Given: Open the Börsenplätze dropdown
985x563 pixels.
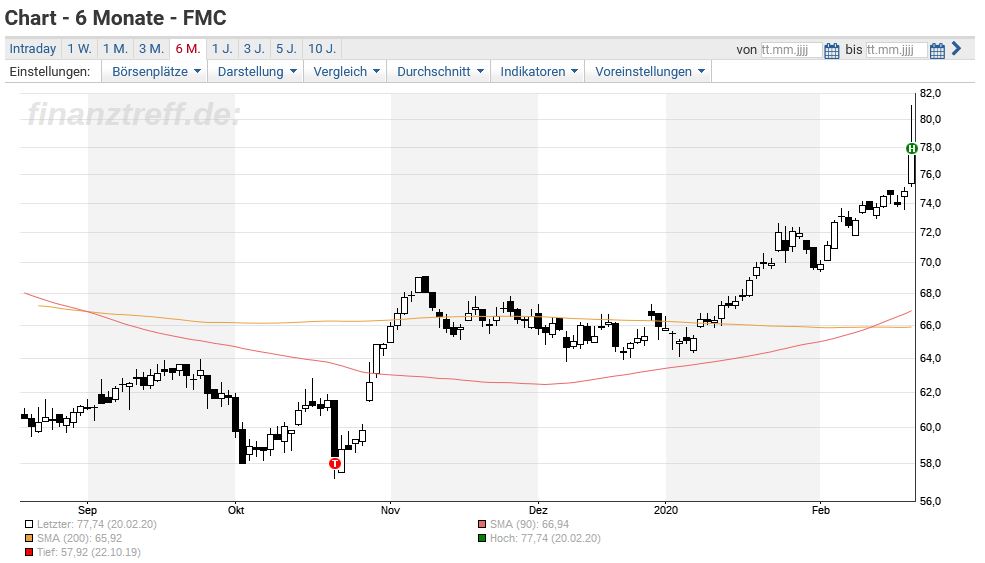Looking at the screenshot, I should [156, 72].
